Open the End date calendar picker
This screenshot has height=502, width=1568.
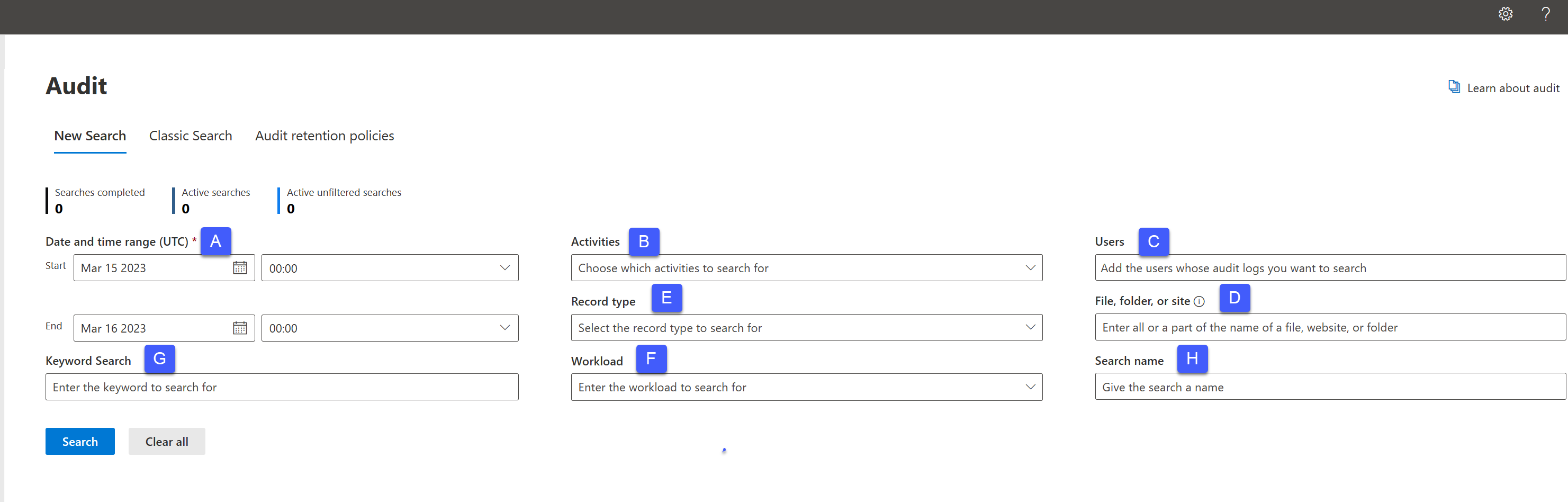(x=240, y=328)
